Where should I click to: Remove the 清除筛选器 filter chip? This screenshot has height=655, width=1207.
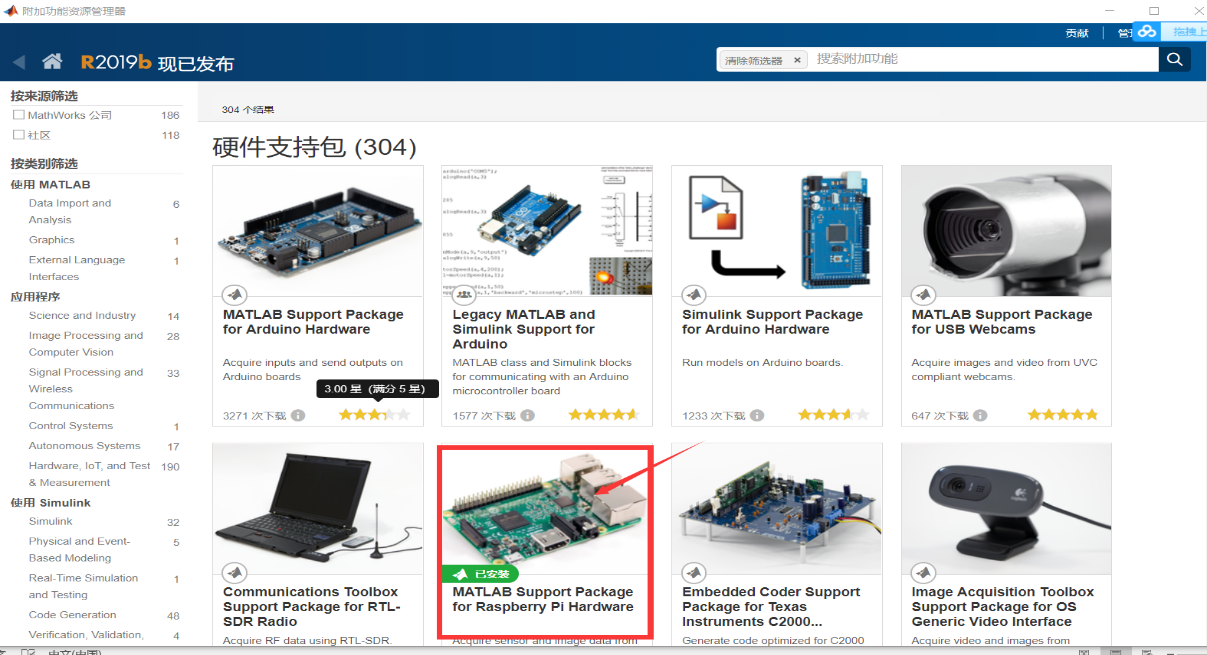coord(797,59)
